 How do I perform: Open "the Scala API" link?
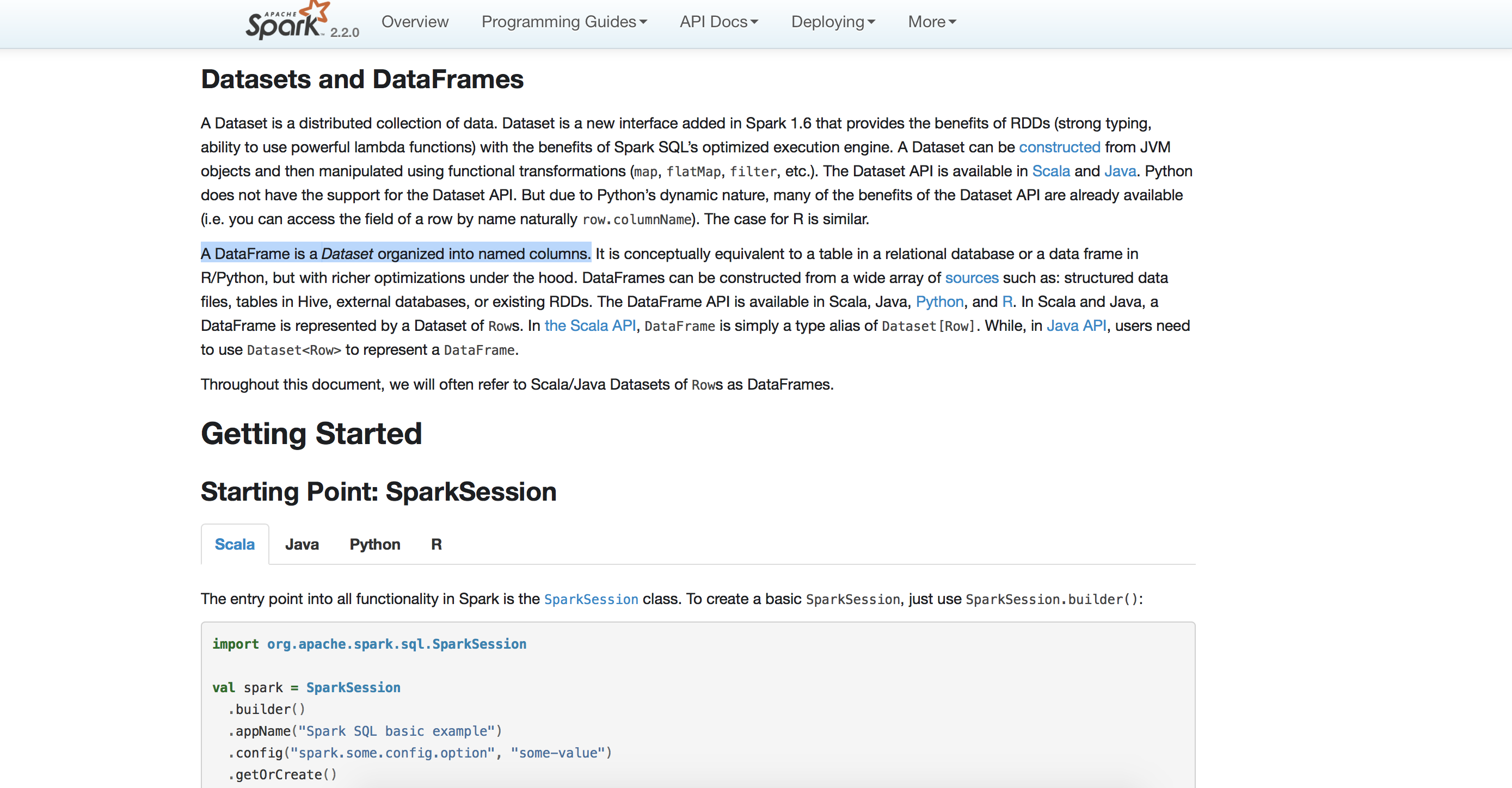[x=590, y=326]
